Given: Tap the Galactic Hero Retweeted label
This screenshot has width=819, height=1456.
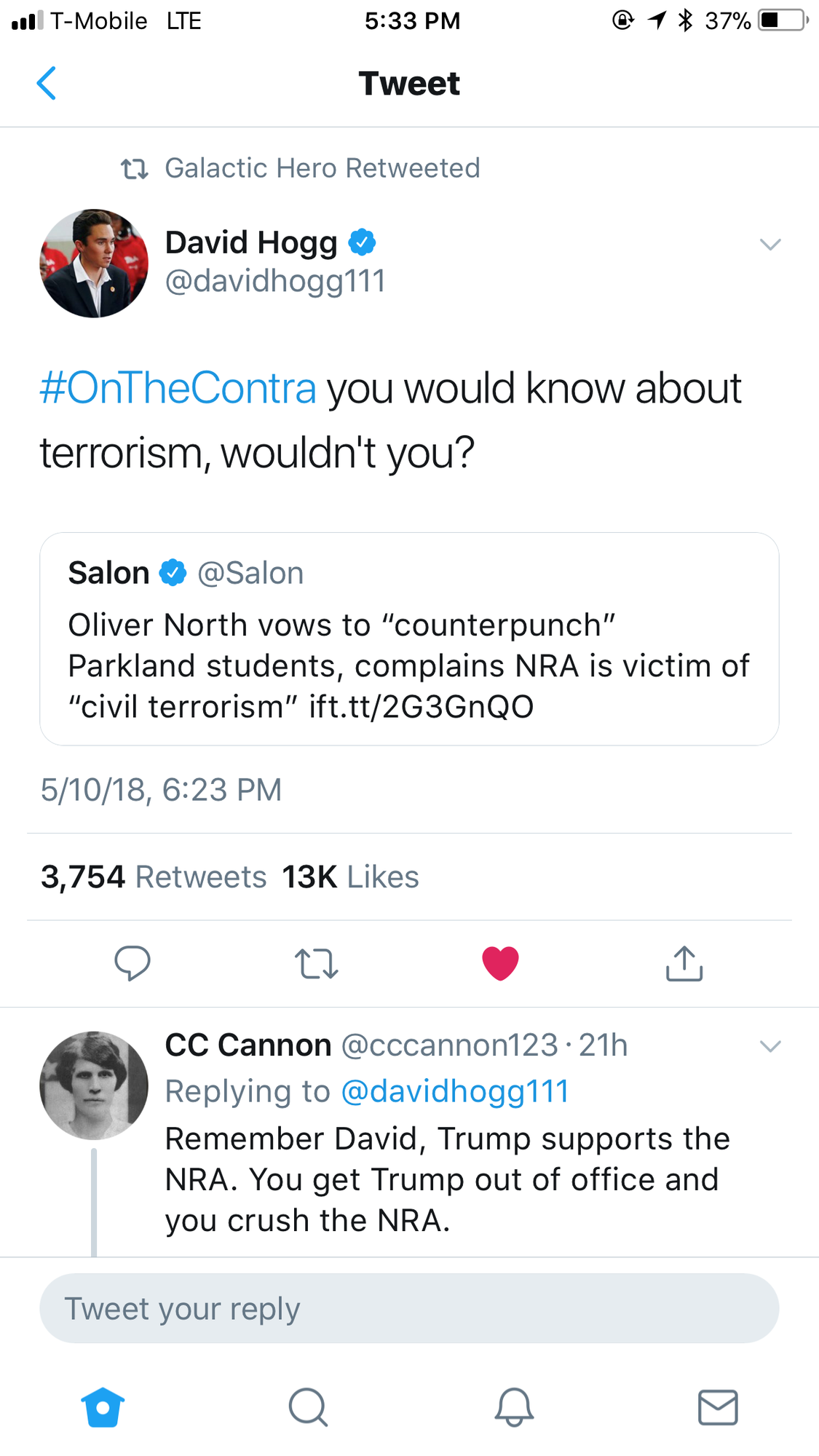Looking at the screenshot, I should click(322, 168).
